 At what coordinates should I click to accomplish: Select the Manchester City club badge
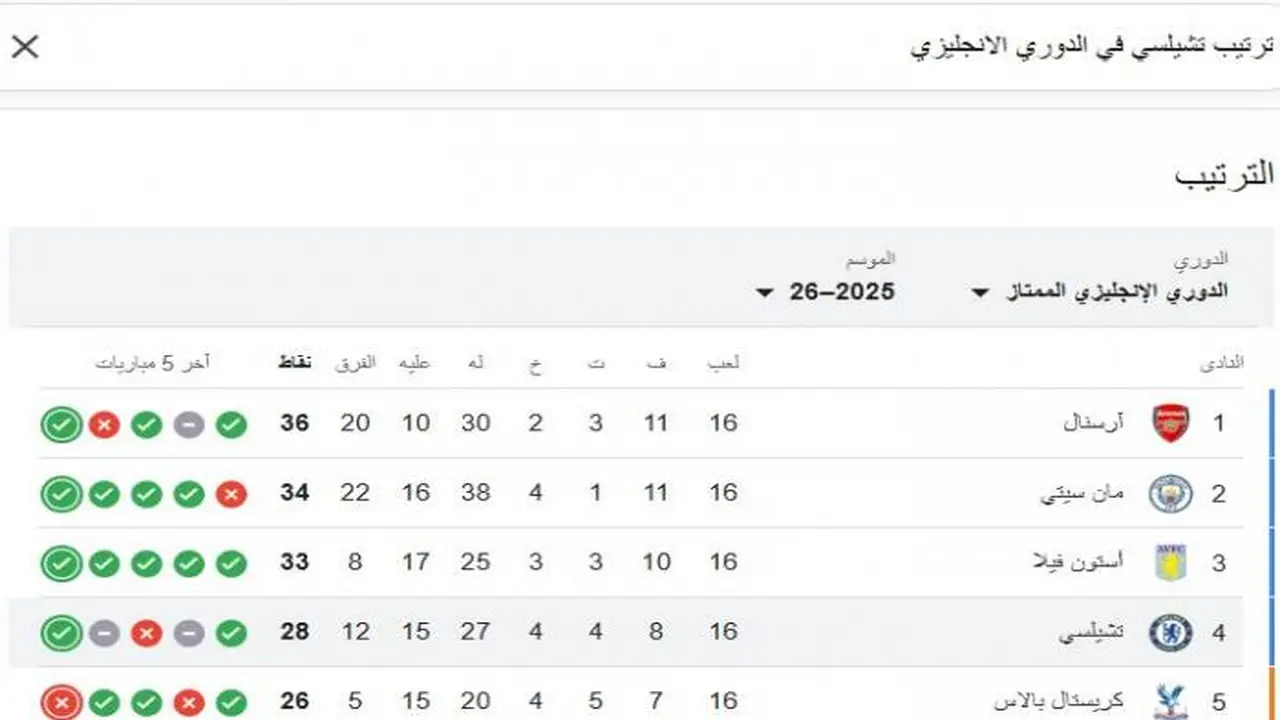click(x=1170, y=493)
